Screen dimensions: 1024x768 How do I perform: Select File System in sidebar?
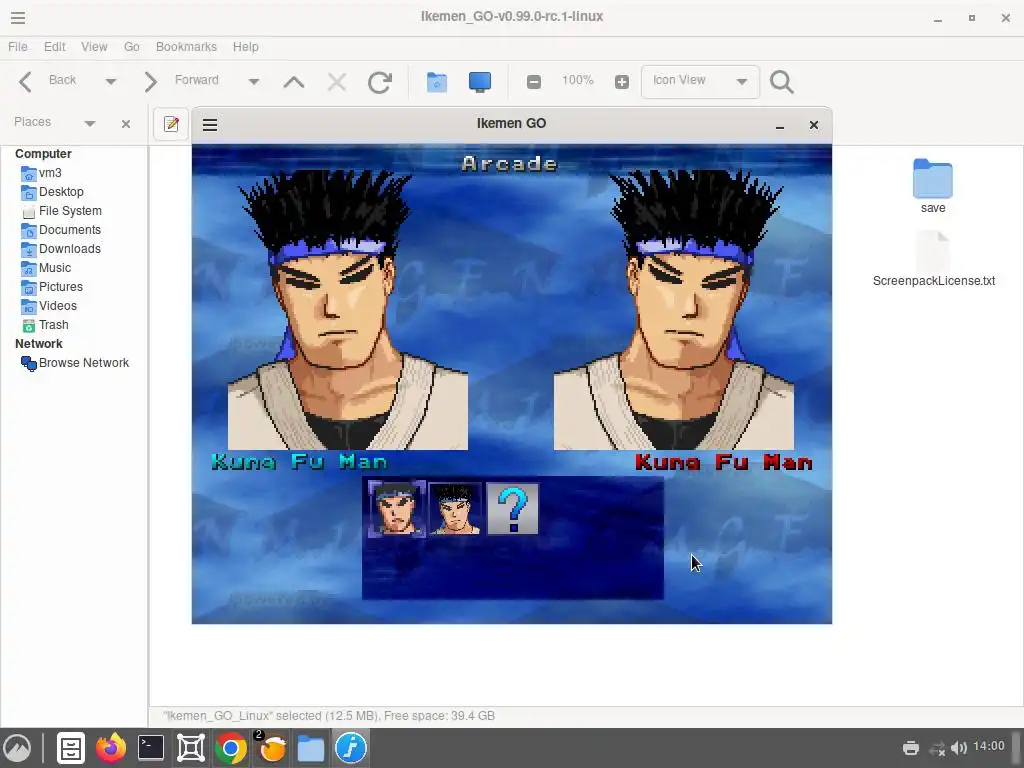pyautogui.click(x=61, y=211)
